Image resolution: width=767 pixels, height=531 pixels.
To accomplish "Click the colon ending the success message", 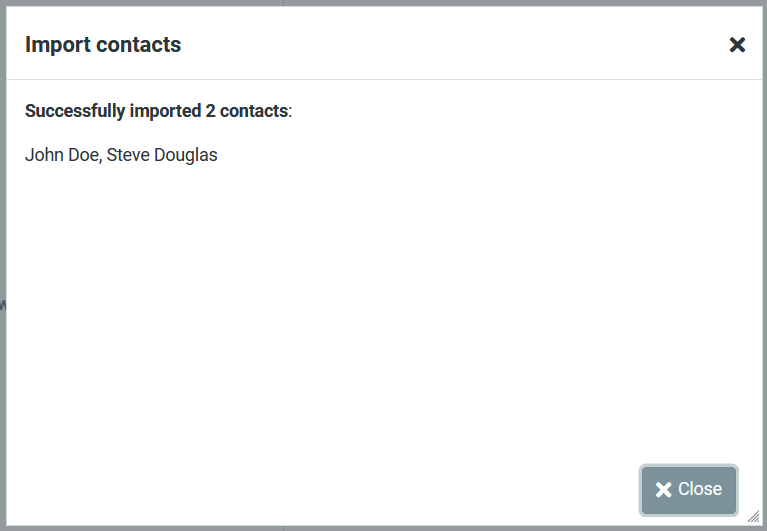I will click(290, 112).
